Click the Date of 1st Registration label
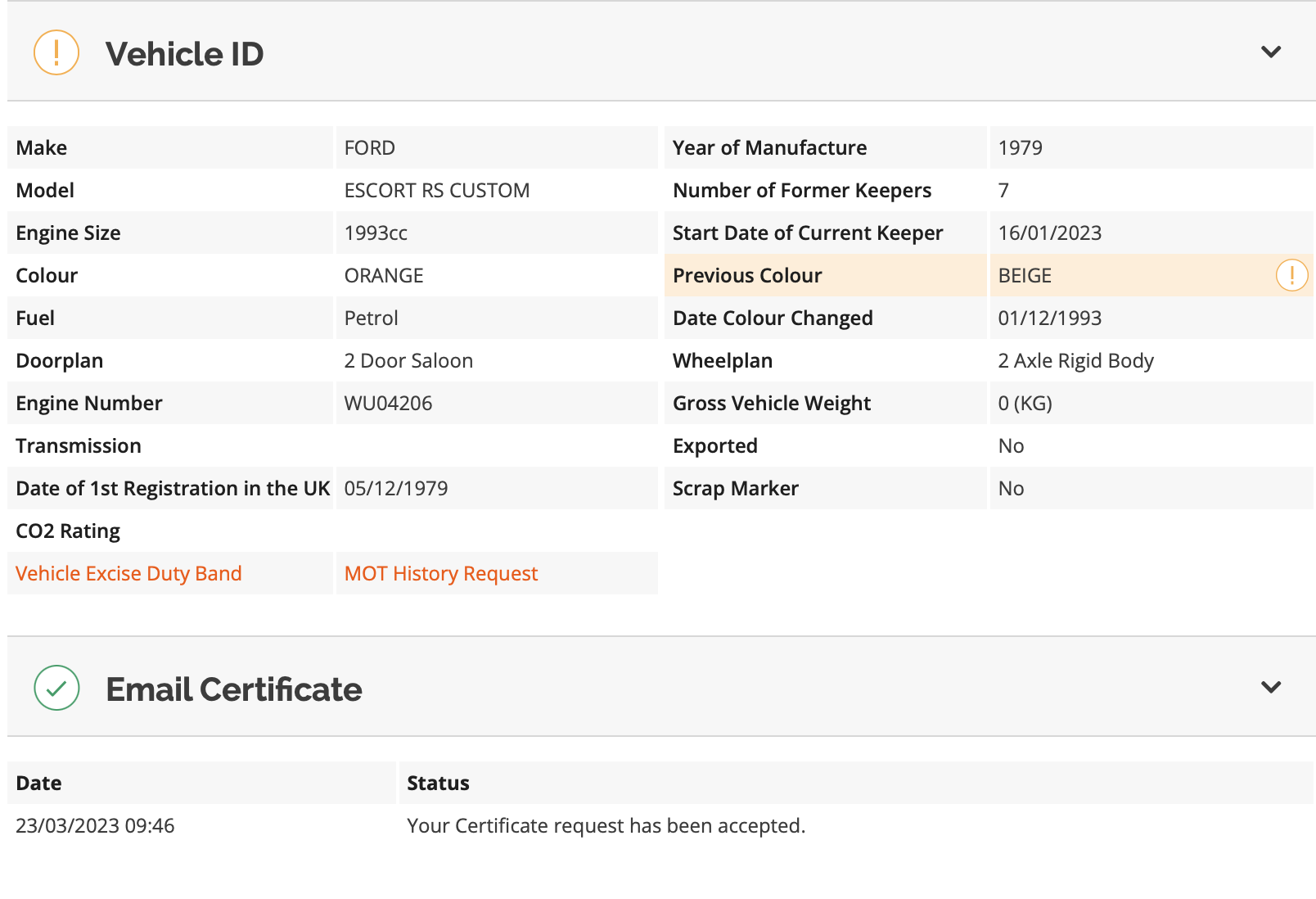1316x899 pixels. click(x=173, y=488)
